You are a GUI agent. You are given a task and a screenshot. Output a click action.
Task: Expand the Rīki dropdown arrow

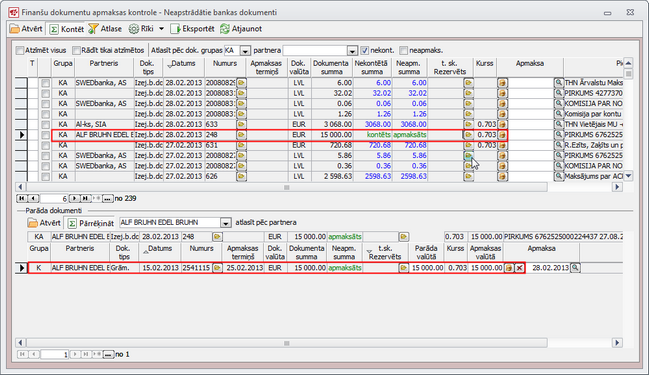point(161,29)
